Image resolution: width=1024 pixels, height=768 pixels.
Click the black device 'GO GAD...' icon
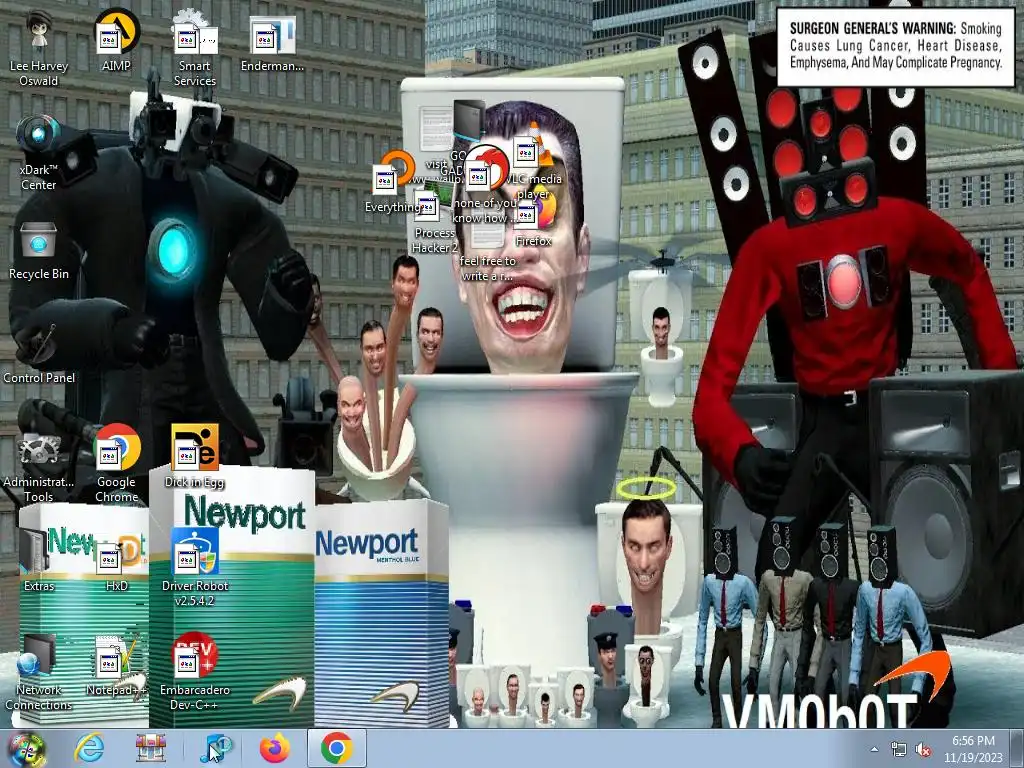coord(469,123)
